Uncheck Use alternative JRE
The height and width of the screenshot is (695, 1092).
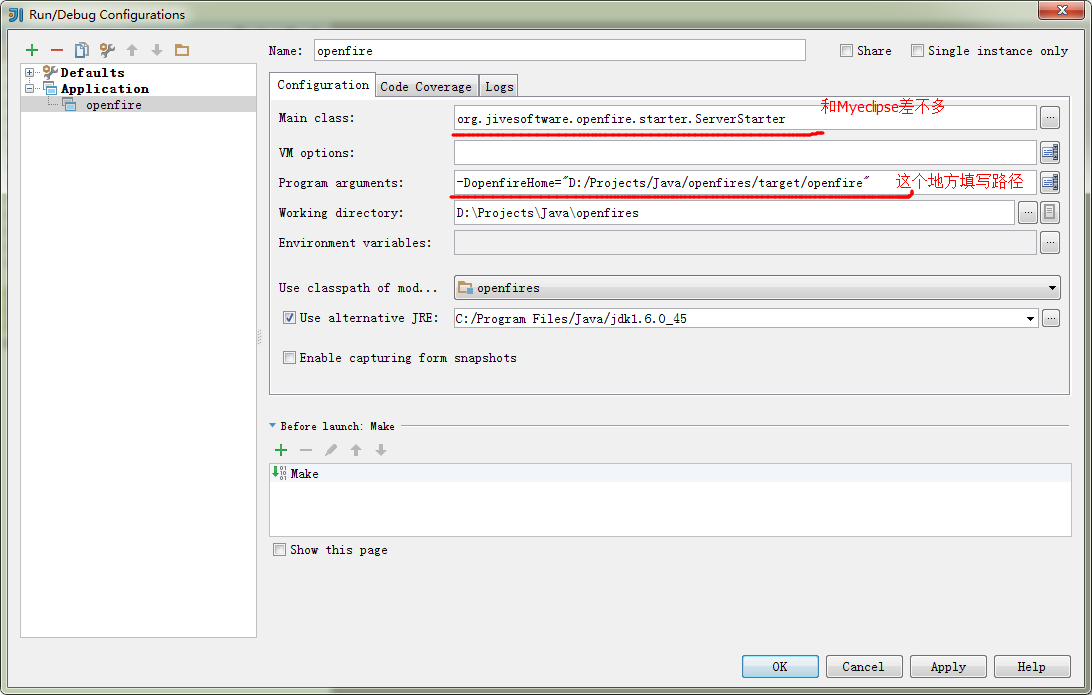pos(288,317)
